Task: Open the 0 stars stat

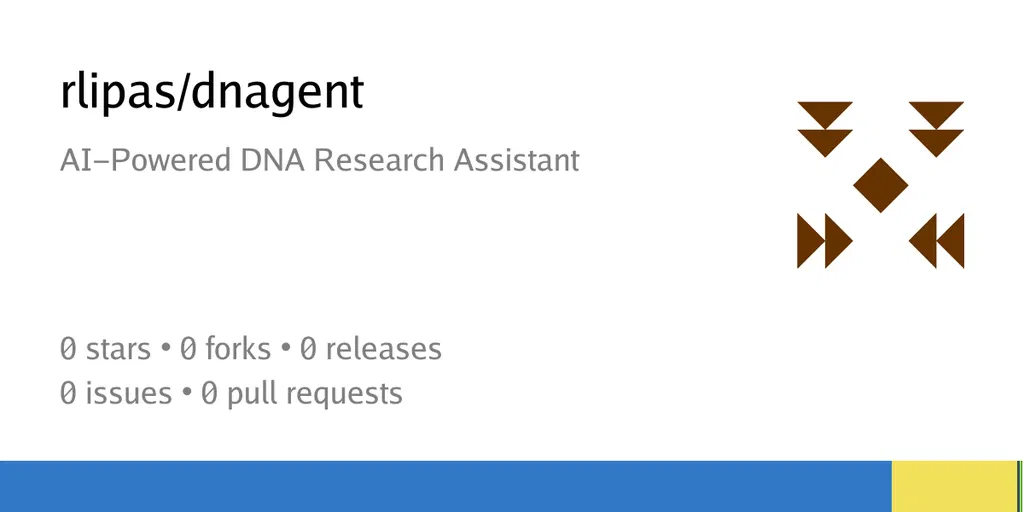Action: click(x=105, y=349)
